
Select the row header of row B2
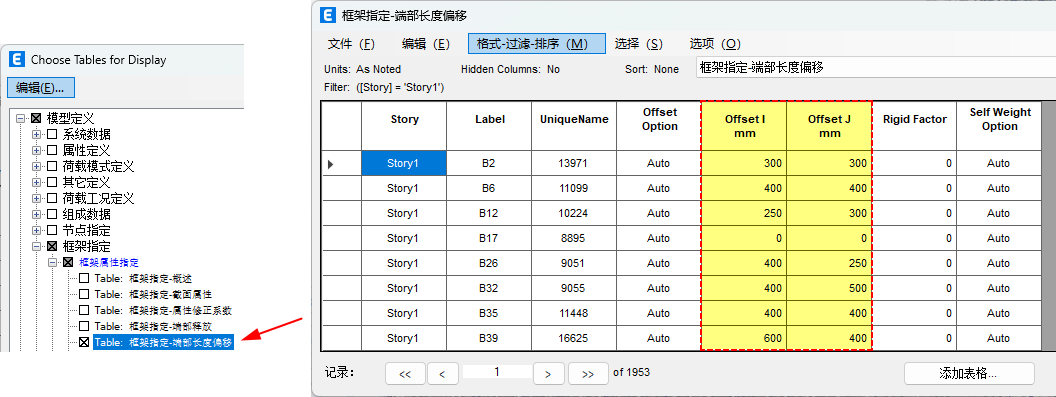pyautogui.click(x=341, y=163)
